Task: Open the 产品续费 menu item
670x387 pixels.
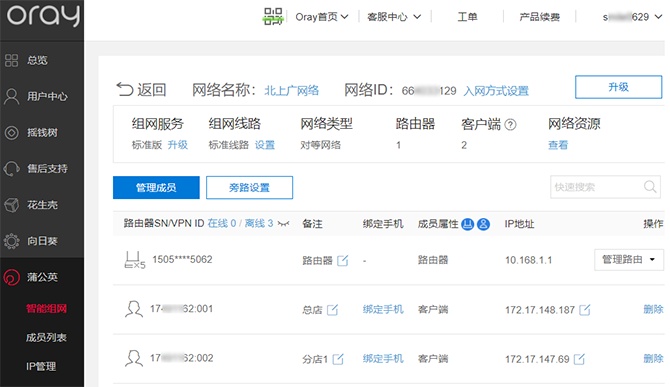Action: (x=539, y=17)
